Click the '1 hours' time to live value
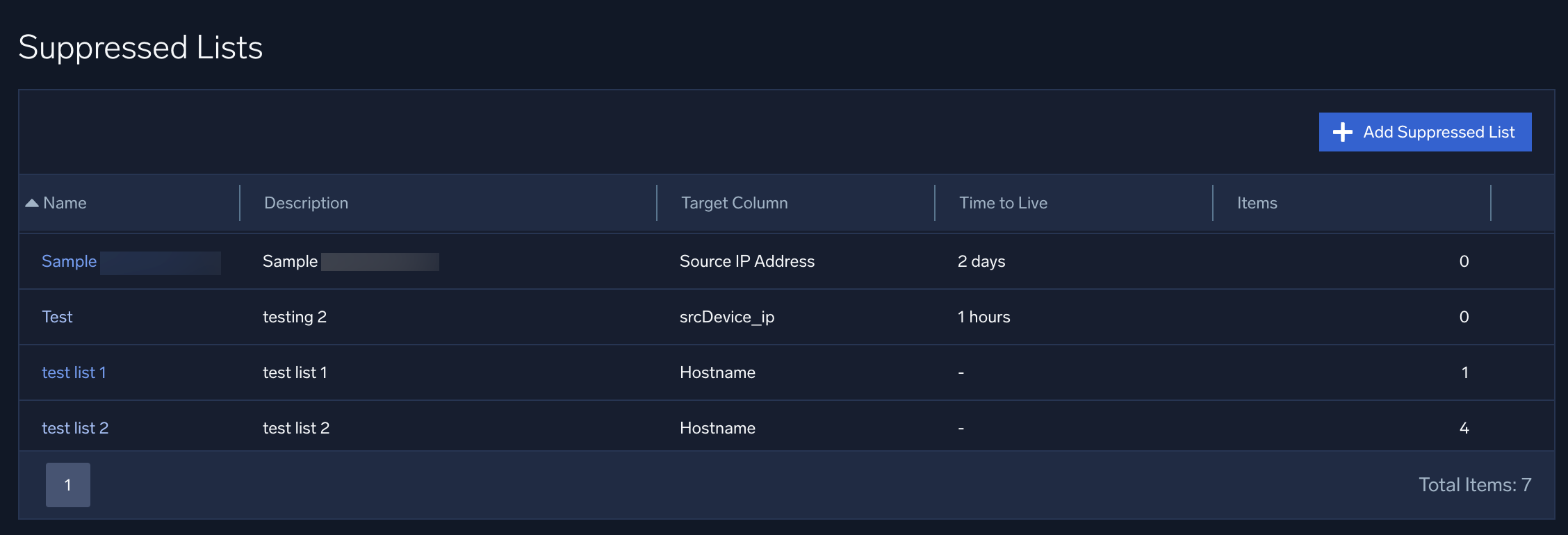Screen dimensions: 1568x535 pyautogui.click(x=983, y=317)
